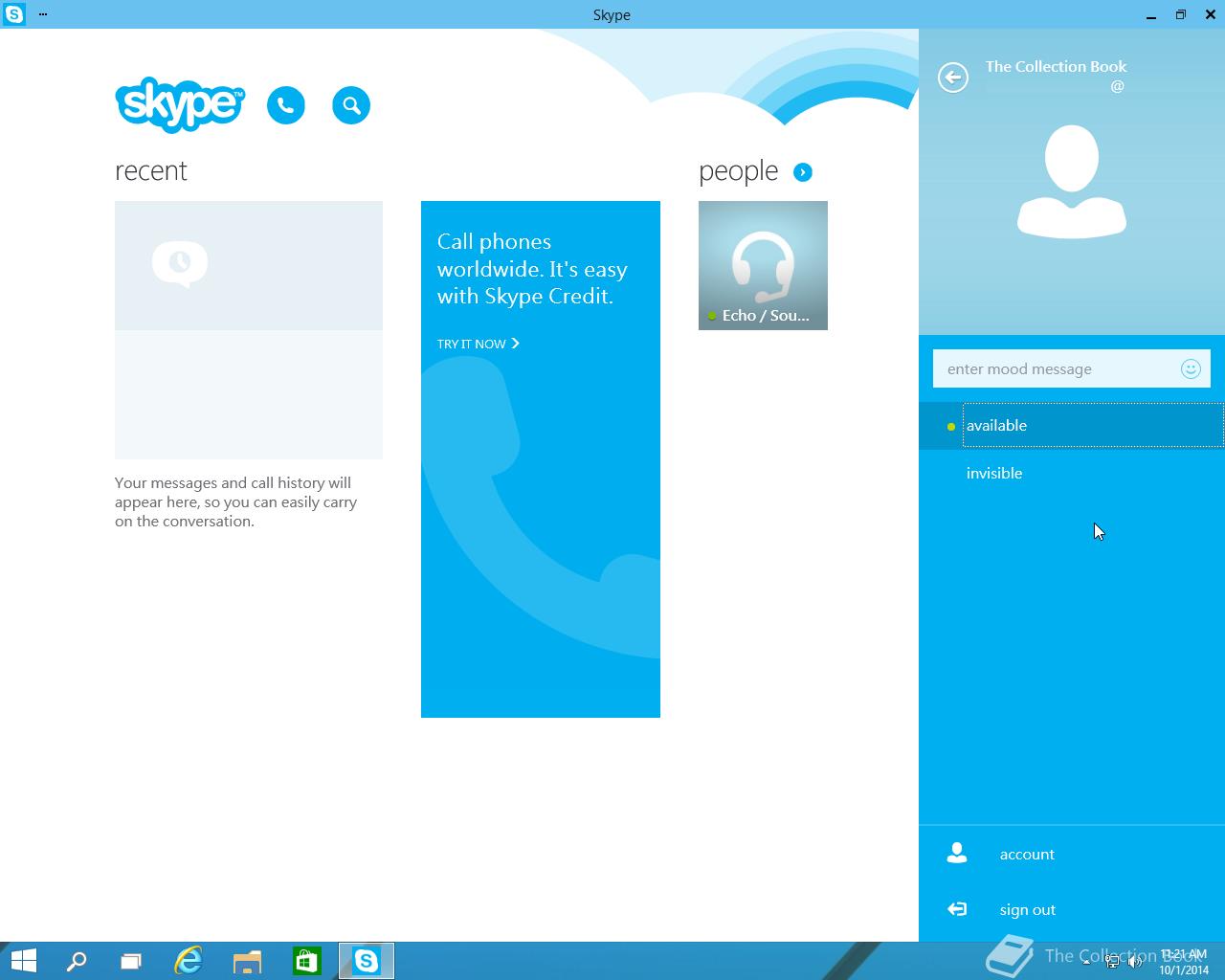
Task: Open the Echo / Sound Test contact tile
Action: point(763,265)
